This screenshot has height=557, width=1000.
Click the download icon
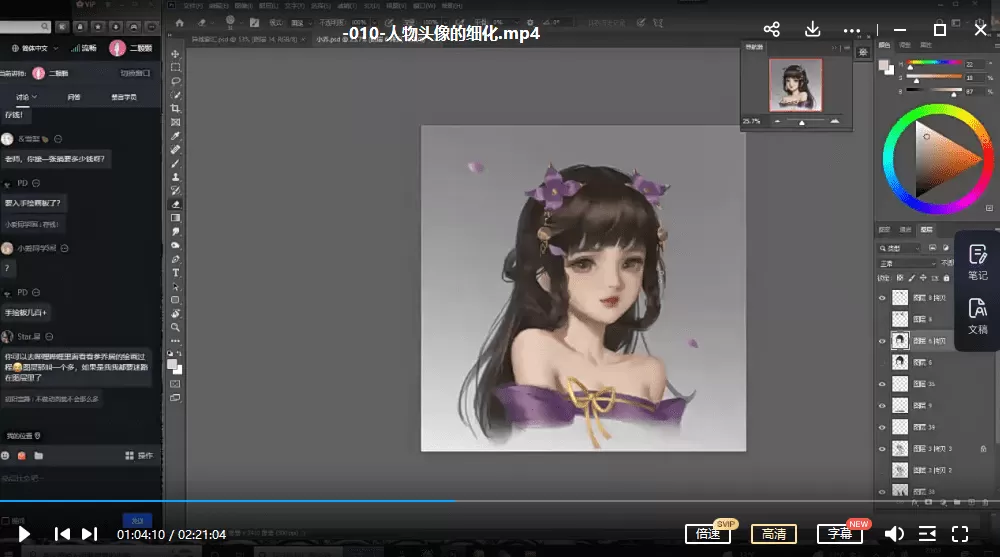point(813,30)
